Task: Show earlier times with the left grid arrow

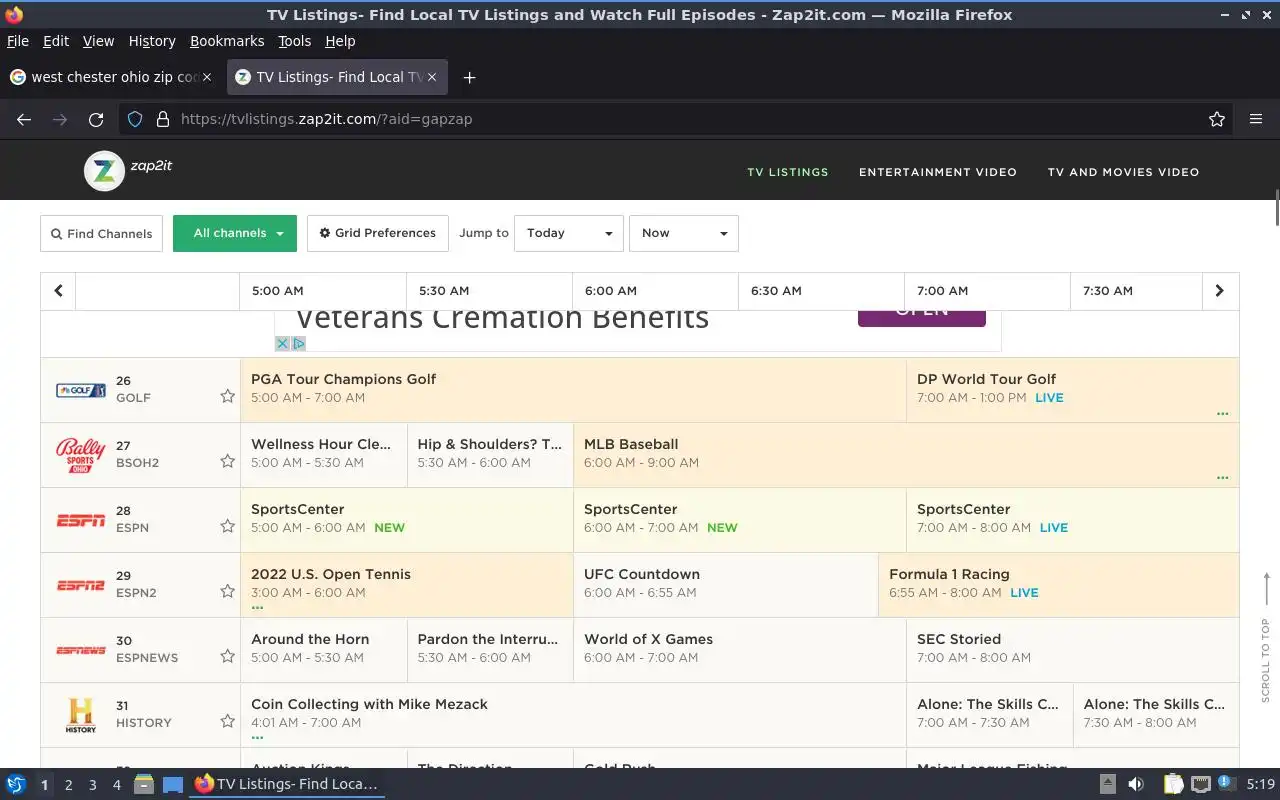Action: pyautogui.click(x=58, y=291)
